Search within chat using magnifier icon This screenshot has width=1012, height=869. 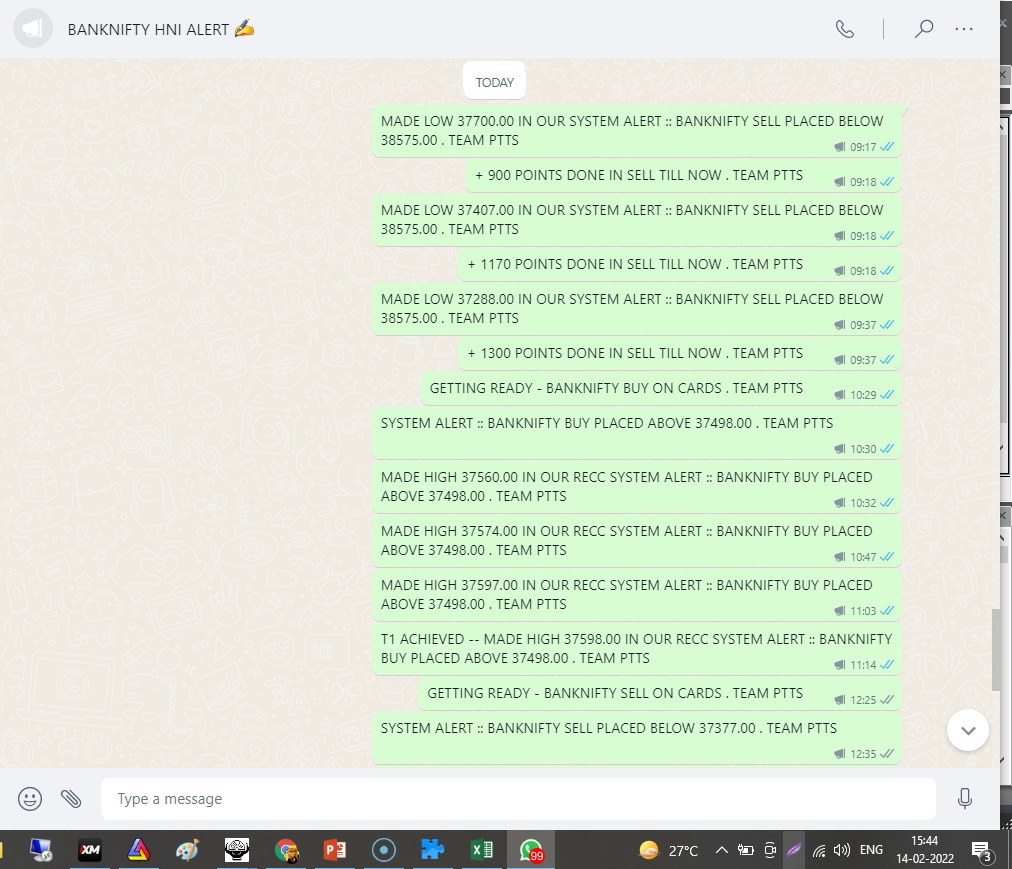pyautogui.click(x=924, y=29)
